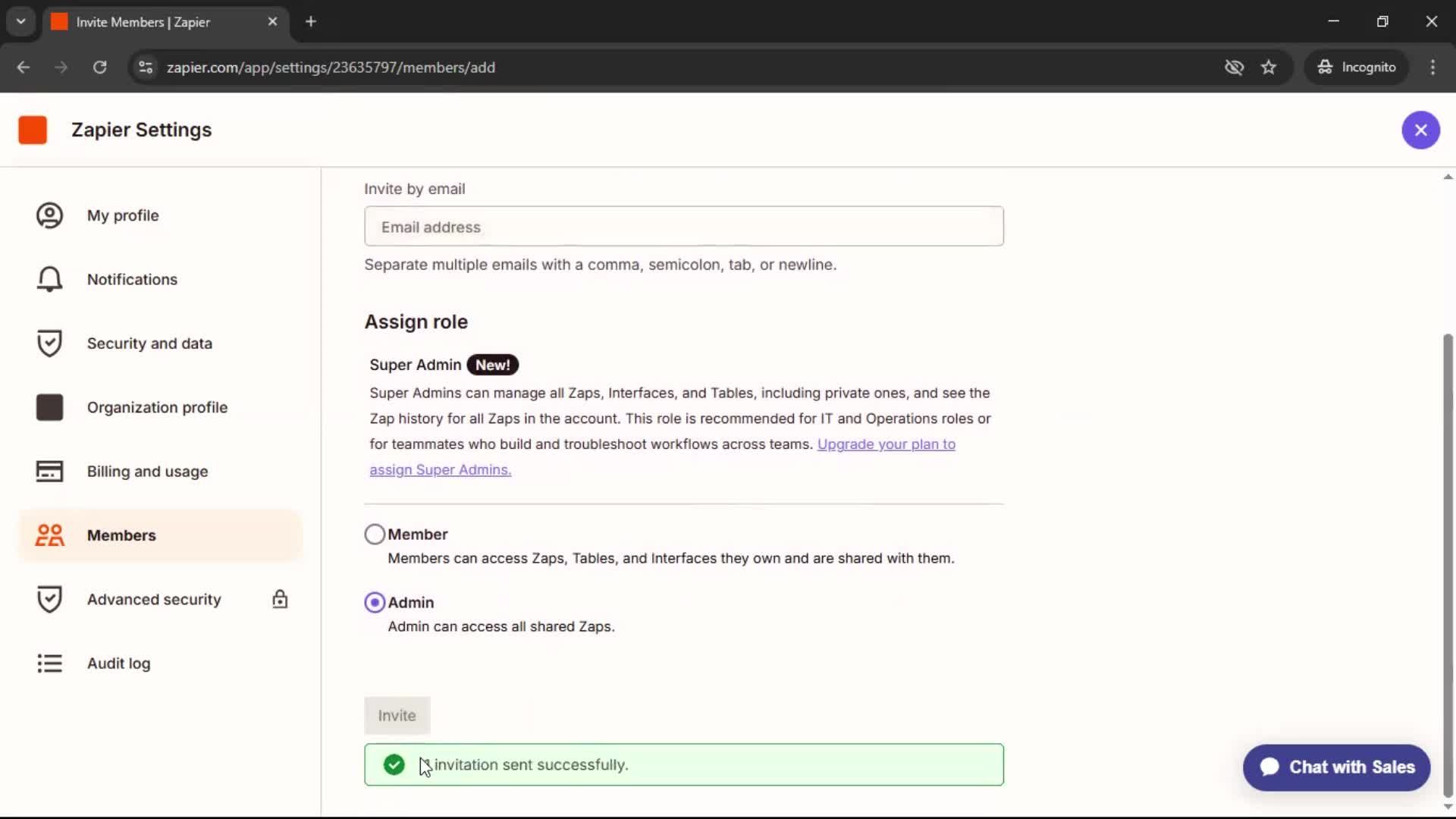Screen dimensions: 1456x819
Task: Click the Advanced security shield icon
Action: 49,599
